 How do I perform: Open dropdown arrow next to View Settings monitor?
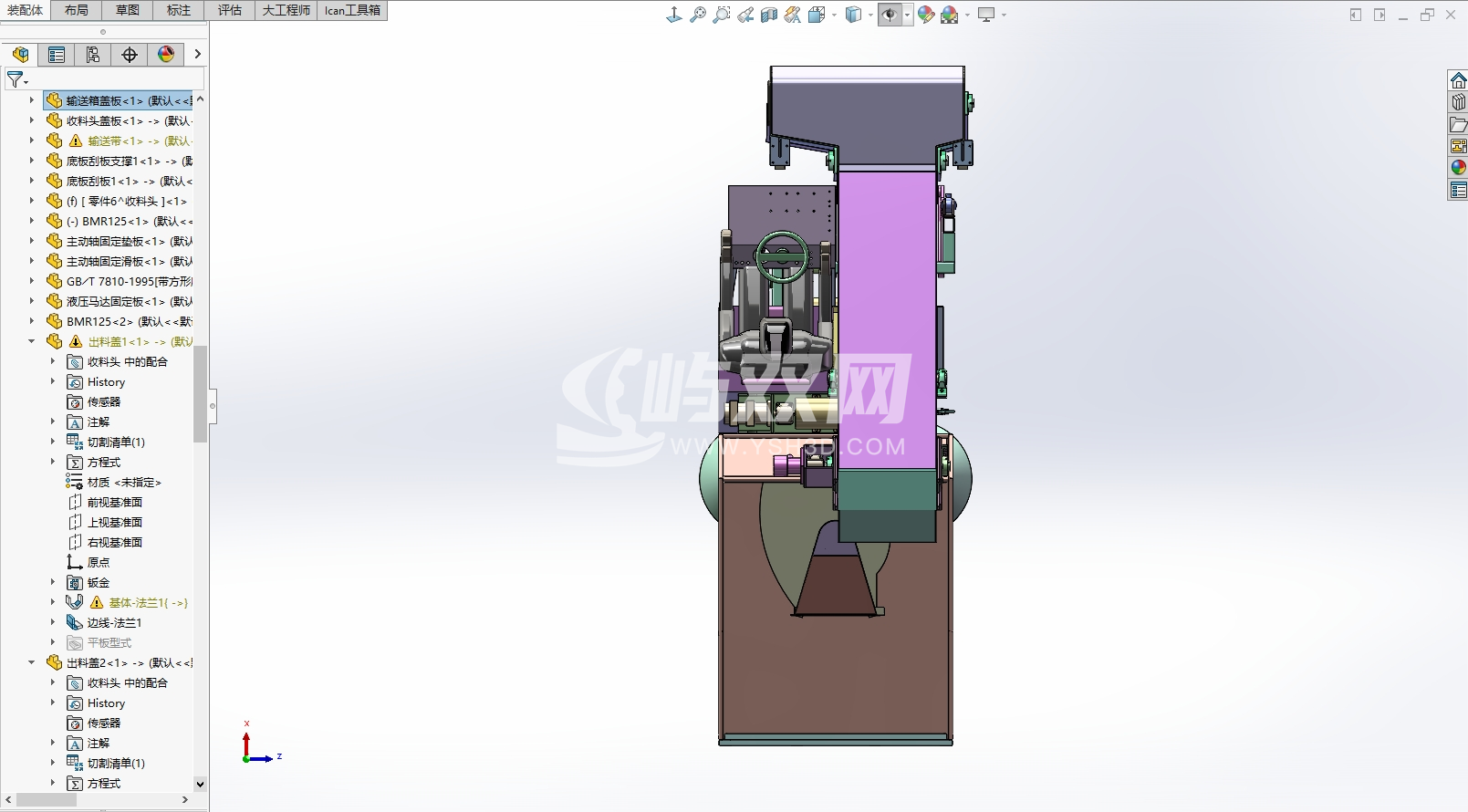pos(1004,15)
